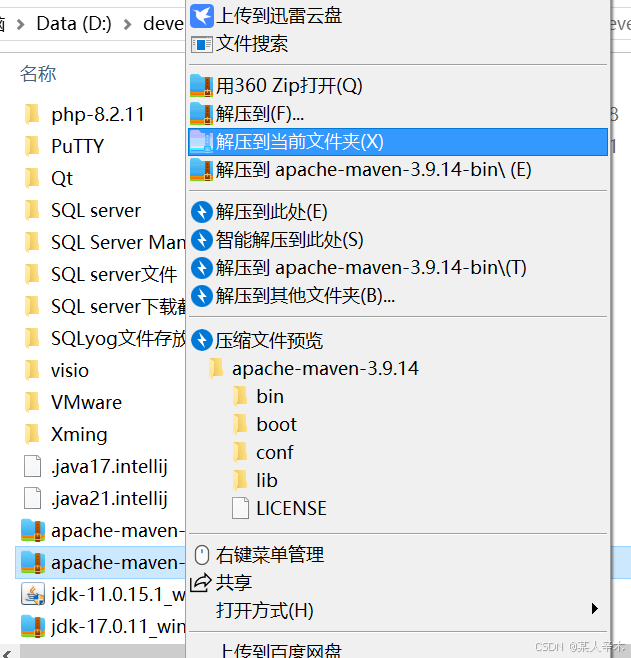Viewport: 631px width, 658px height.
Task: Click the visio folder icon
Action: click(32, 371)
